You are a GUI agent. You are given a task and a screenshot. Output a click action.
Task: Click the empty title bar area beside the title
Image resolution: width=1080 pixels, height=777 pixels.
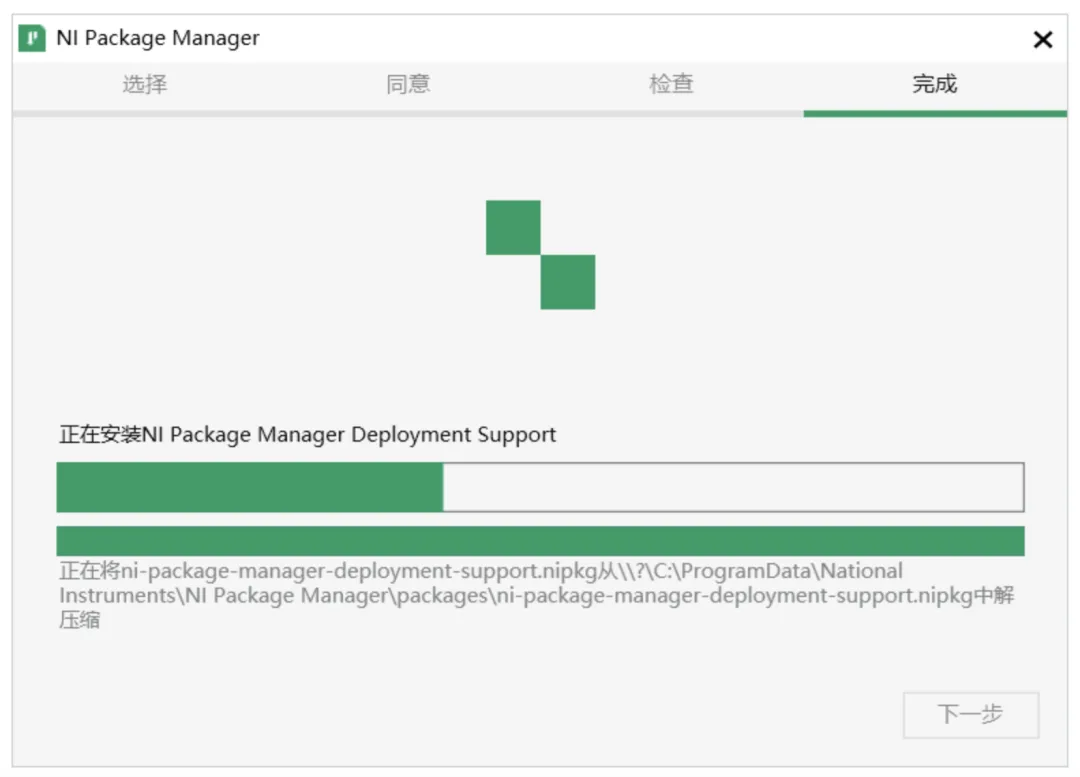(640, 39)
